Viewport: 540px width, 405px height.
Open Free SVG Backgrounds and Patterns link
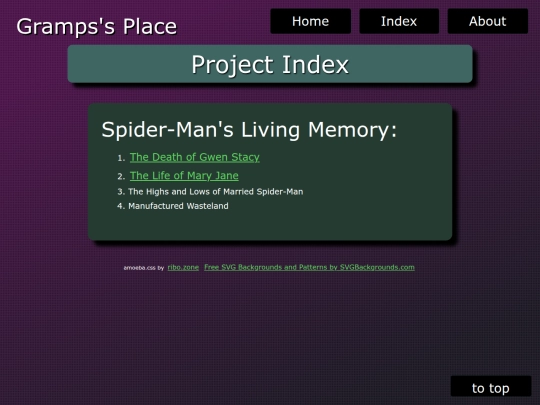309,267
